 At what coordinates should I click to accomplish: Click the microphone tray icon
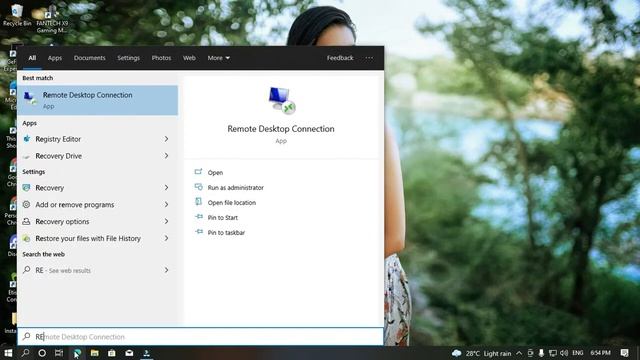[x=541, y=353]
